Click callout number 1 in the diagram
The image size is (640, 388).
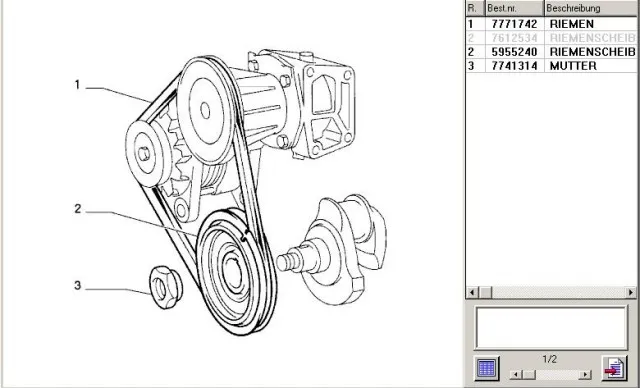77,85
